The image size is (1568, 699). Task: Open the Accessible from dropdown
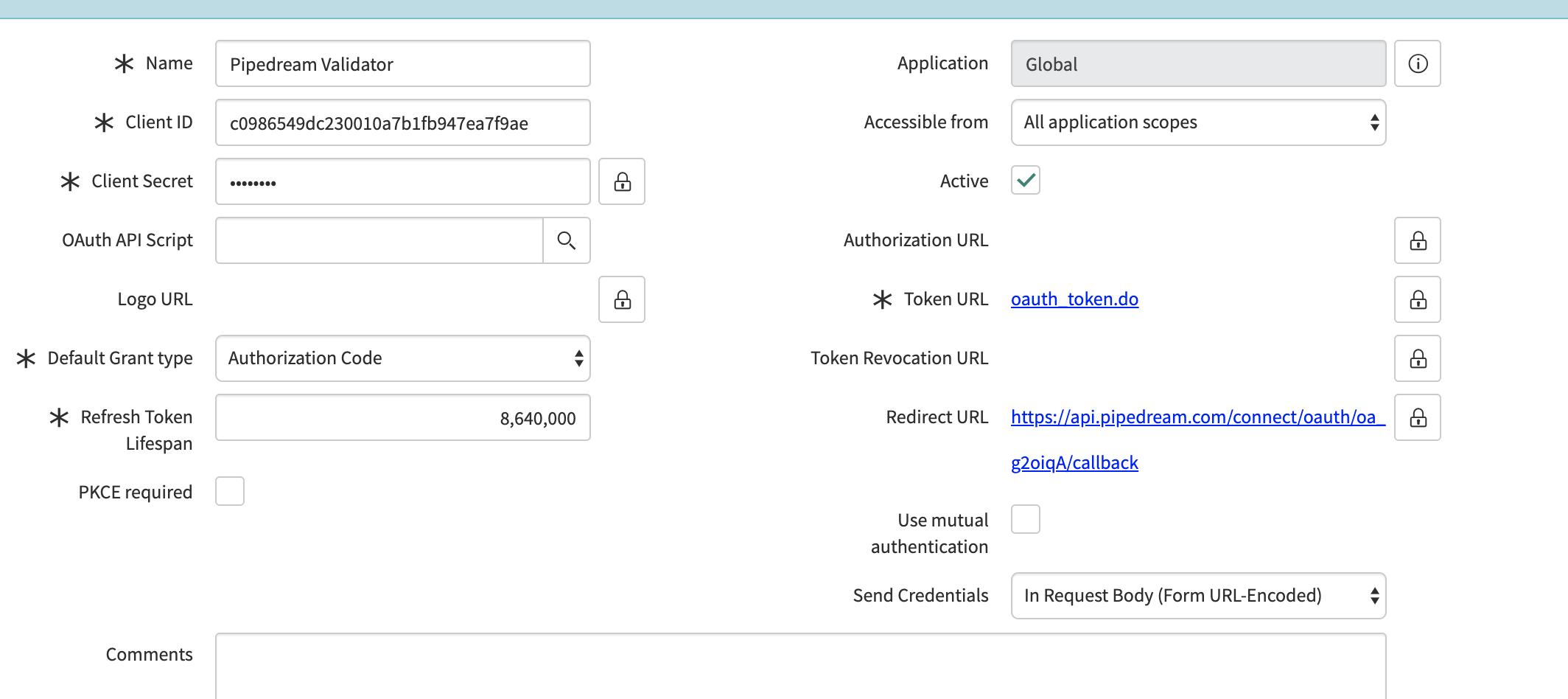coord(1197,122)
